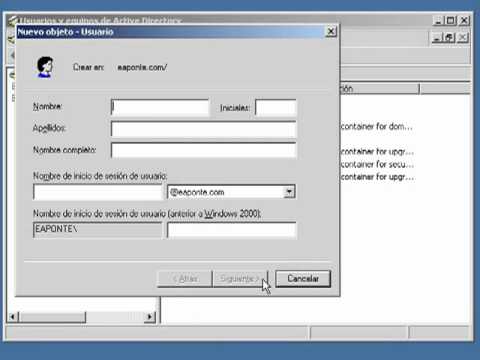Screen dimensions: 480x360
Task: Click the horizontal scrollbar thumb
Action: (x=52, y=317)
